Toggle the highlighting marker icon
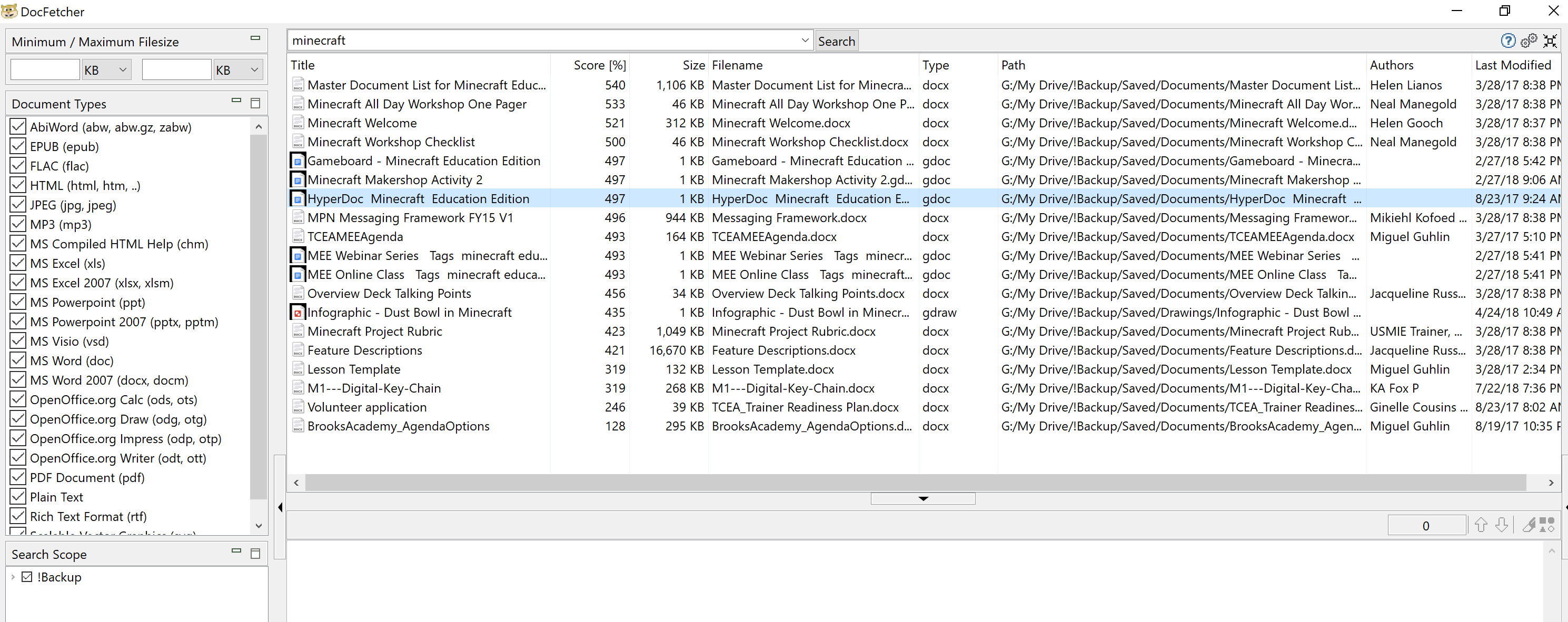This screenshot has width=1568, height=622. click(x=1529, y=525)
